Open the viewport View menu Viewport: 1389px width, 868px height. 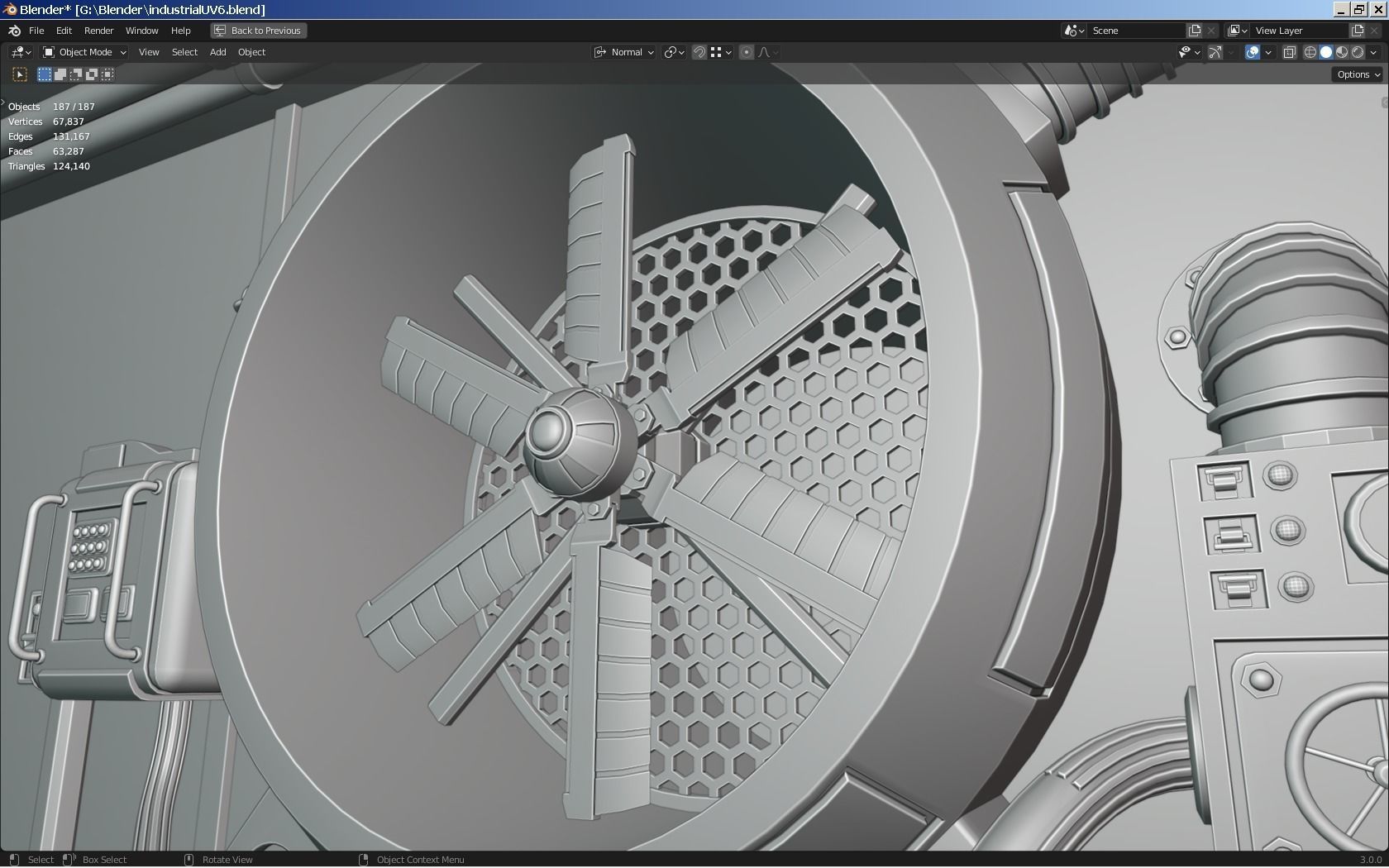(149, 52)
